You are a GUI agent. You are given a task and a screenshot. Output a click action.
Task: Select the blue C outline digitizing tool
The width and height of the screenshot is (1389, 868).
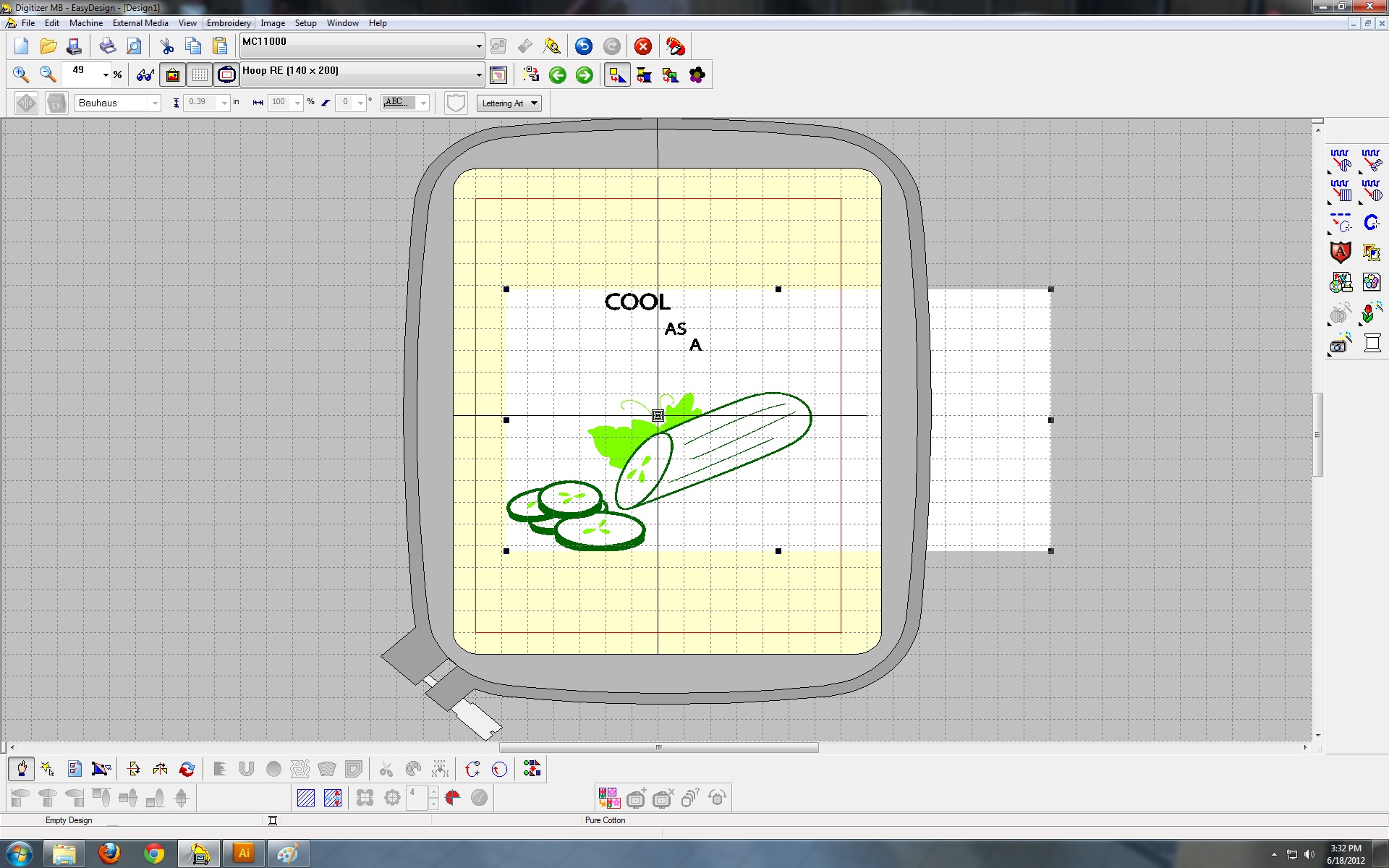pyautogui.click(x=1371, y=223)
